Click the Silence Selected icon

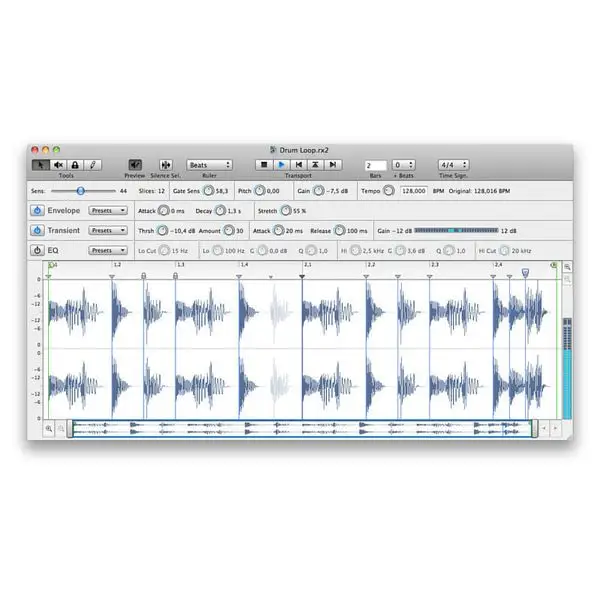click(x=166, y=165)
